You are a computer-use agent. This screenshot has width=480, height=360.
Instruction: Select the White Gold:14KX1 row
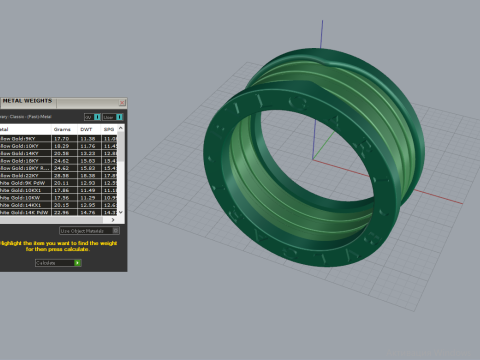[x=58, y=205]
